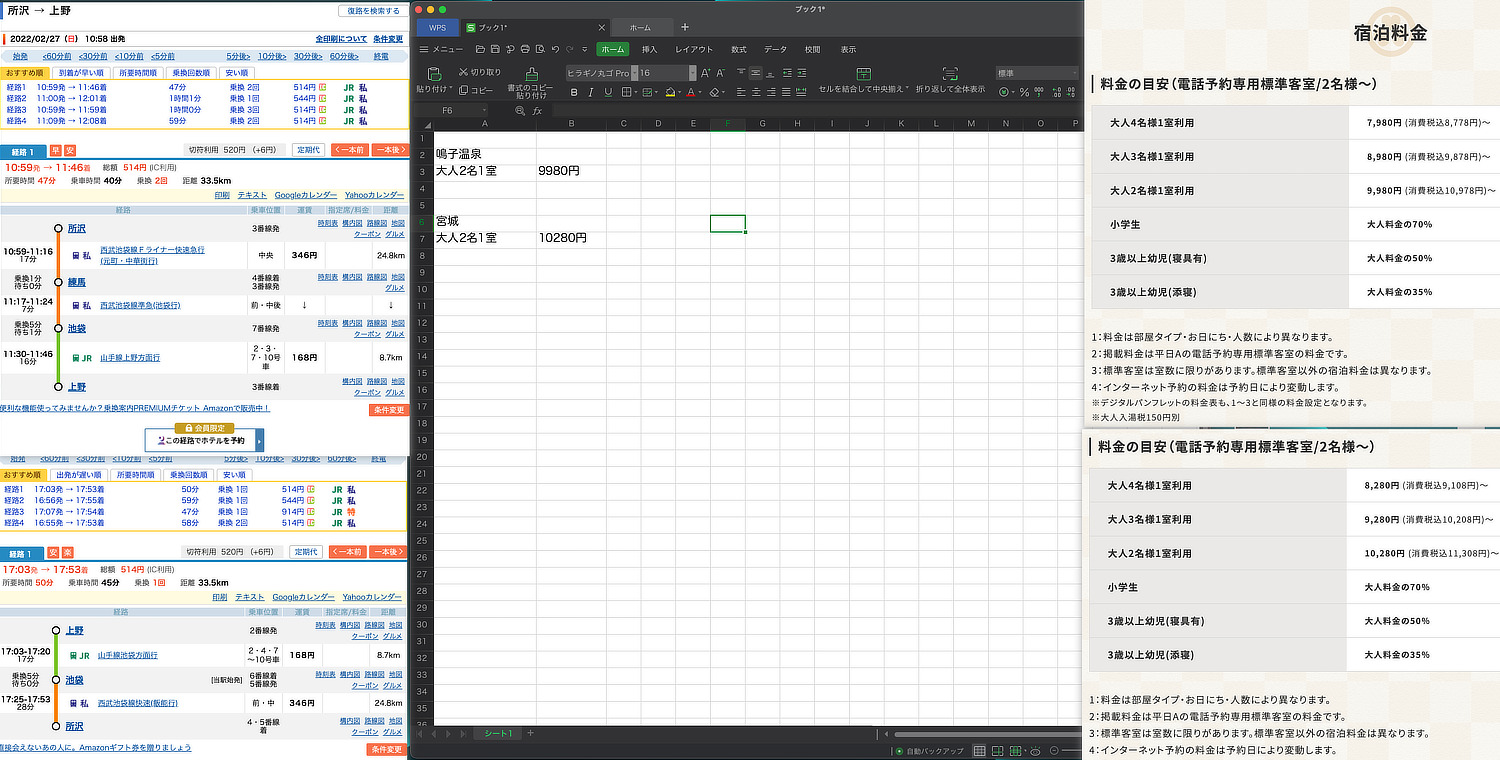Switch to the 校閲 ribbon tab
1500x760 pixels.
coord(813,49)
